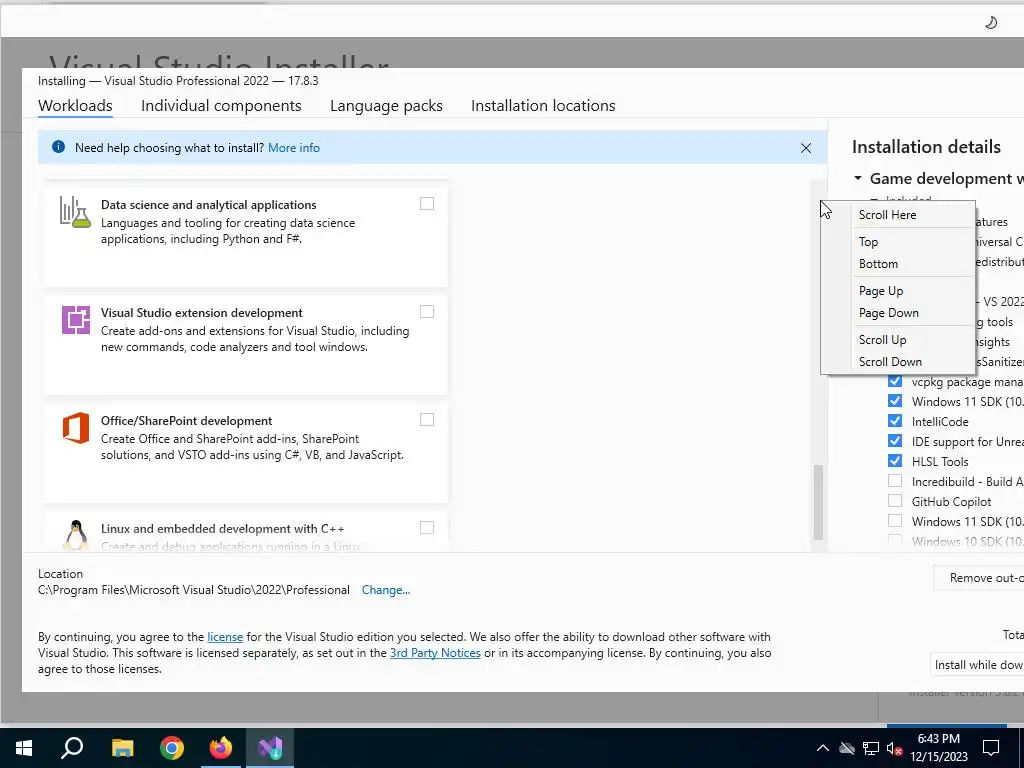The height and width of the screenshot is (768, 1024).
Task: Click Remove out-of-support components button
Action: (979, 578)
